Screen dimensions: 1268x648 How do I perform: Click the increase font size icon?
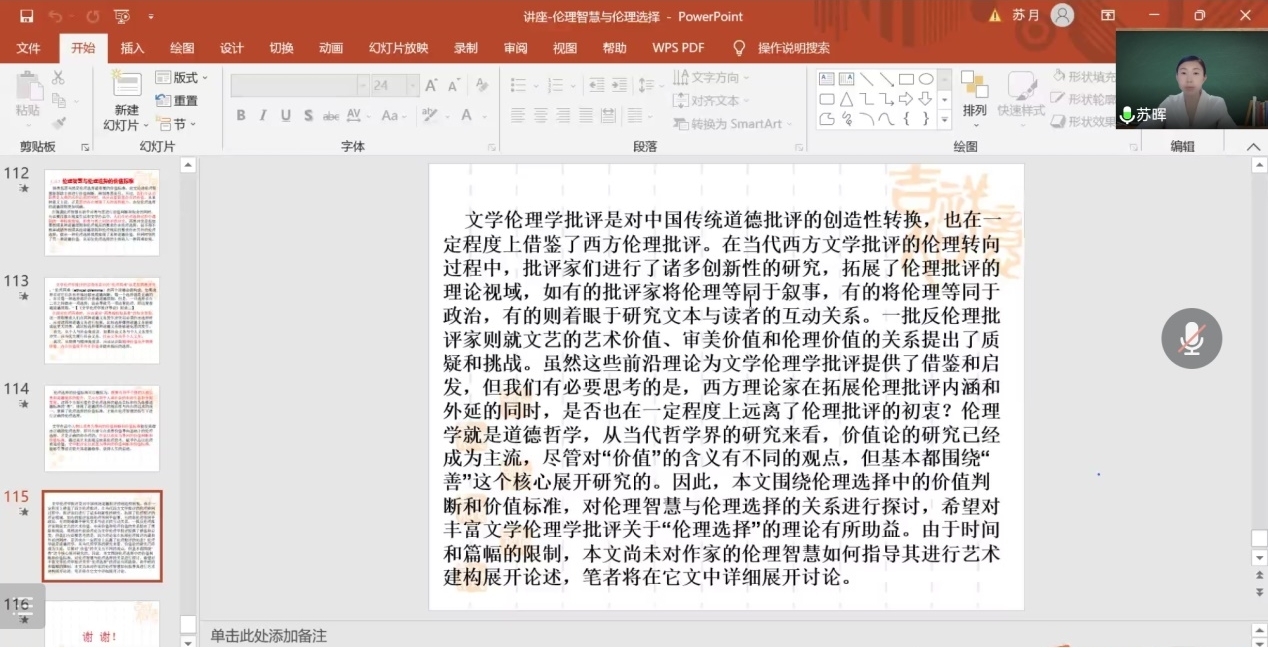(x=431, y=86)
